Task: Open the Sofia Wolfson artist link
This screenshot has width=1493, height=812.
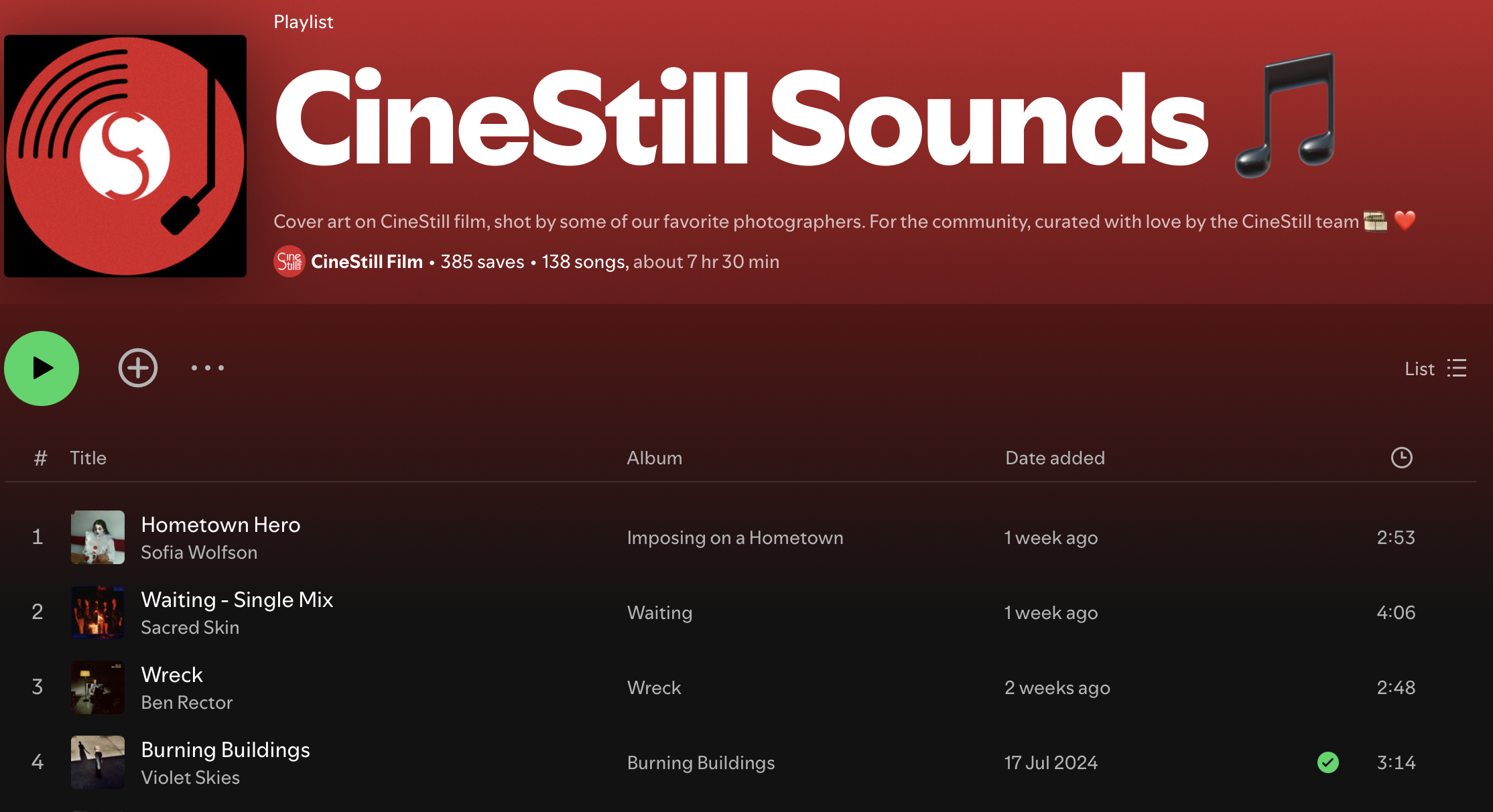Action: [199, 553]
